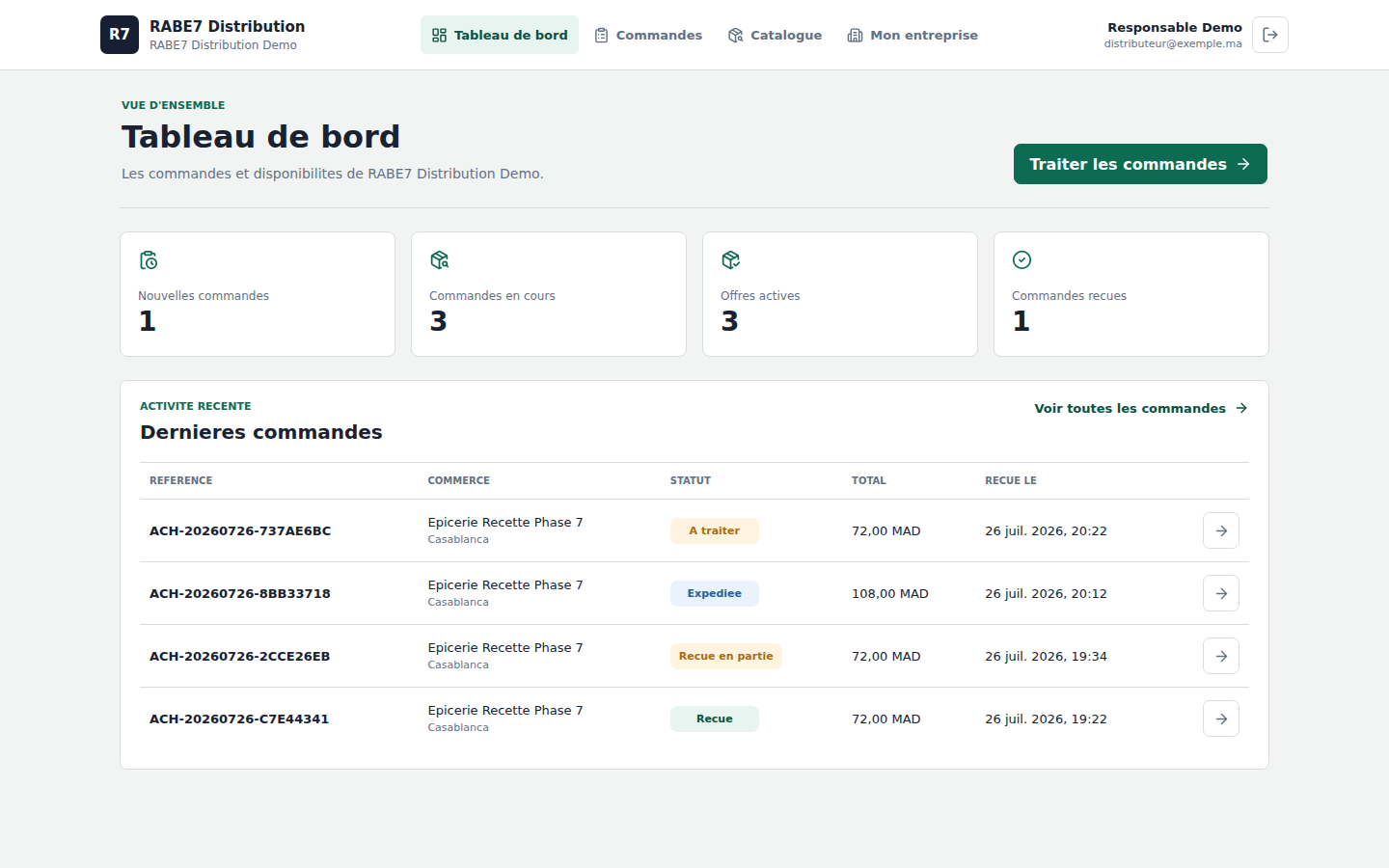Click the Traiter les commandes button
The image size is (1389, 868).
[x=1140, y=164]
